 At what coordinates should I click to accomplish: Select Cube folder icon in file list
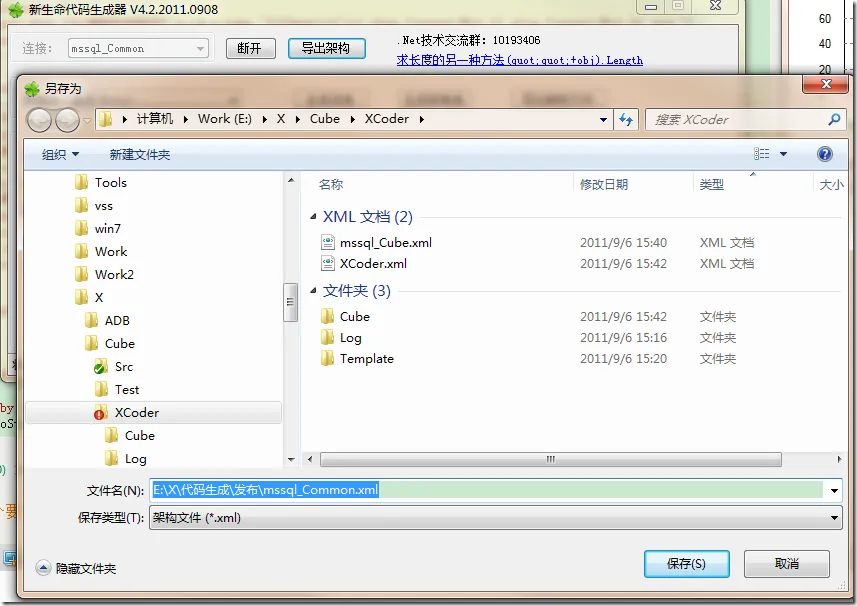click(327, 316)
